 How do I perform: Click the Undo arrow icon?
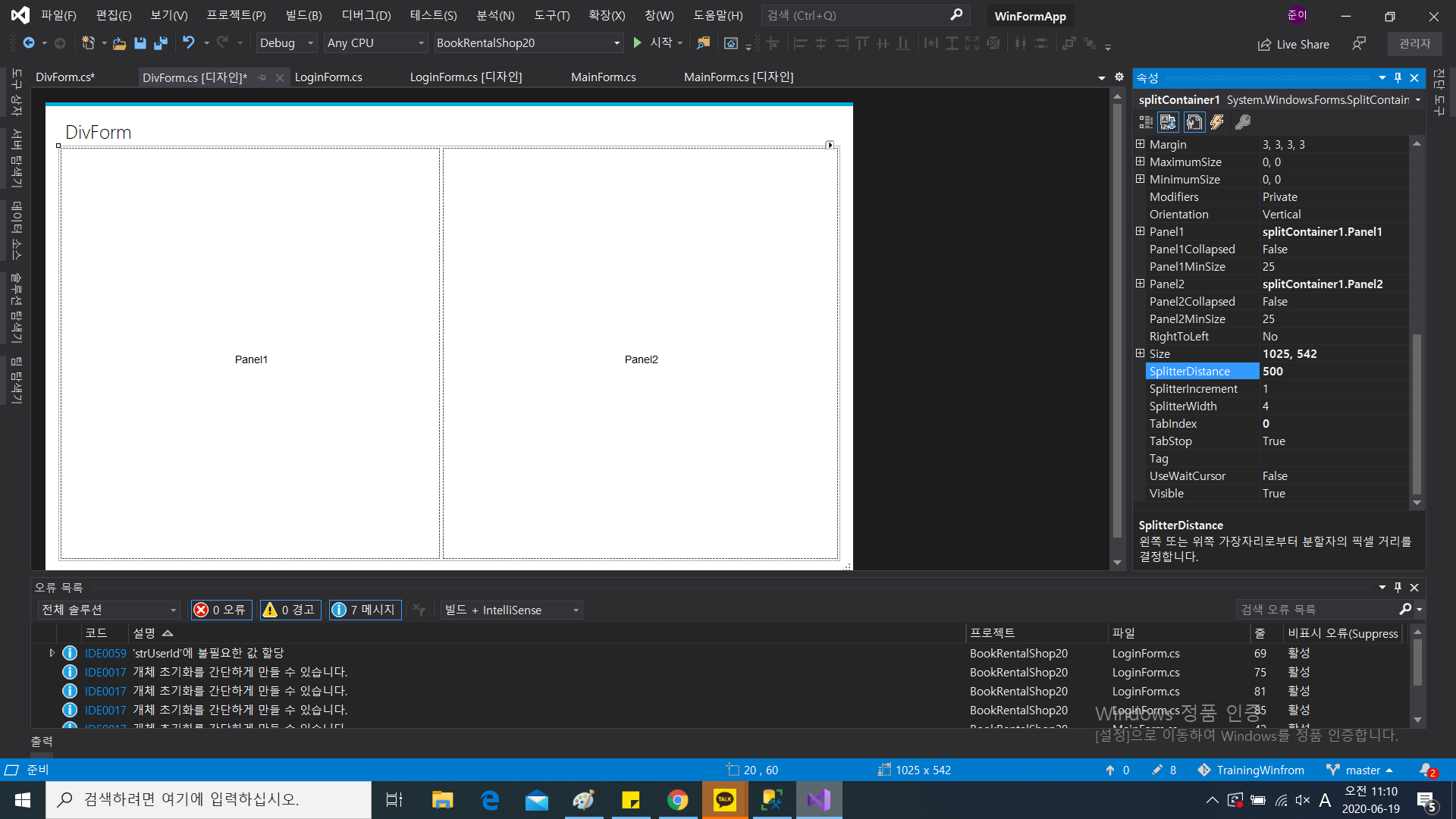click(x=189, y=43)
